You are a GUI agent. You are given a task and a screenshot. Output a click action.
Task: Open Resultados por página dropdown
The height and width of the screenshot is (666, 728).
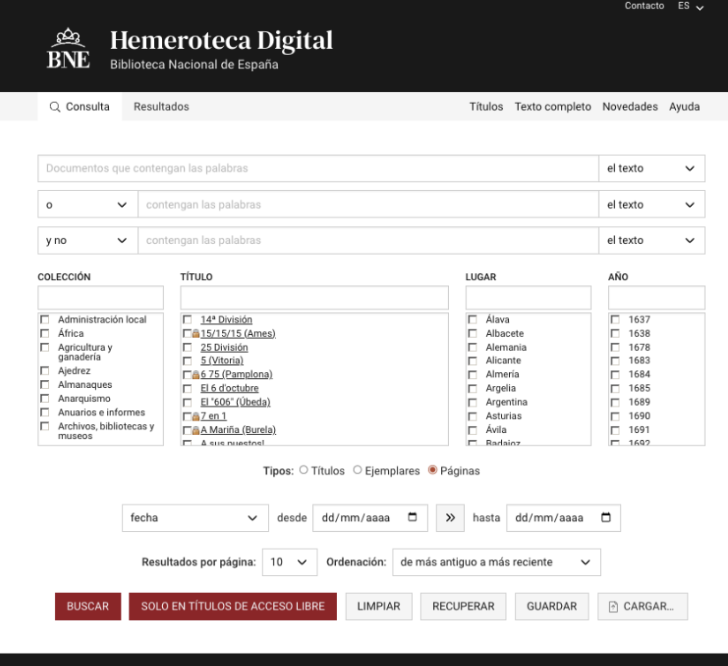pos(289,562)
